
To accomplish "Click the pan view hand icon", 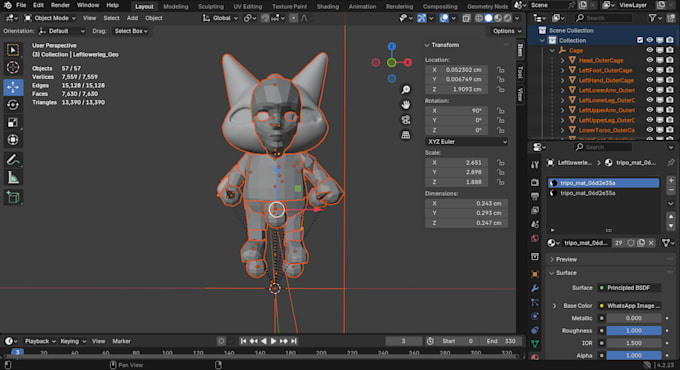I will pyautogui.click(x=405, y=105).
